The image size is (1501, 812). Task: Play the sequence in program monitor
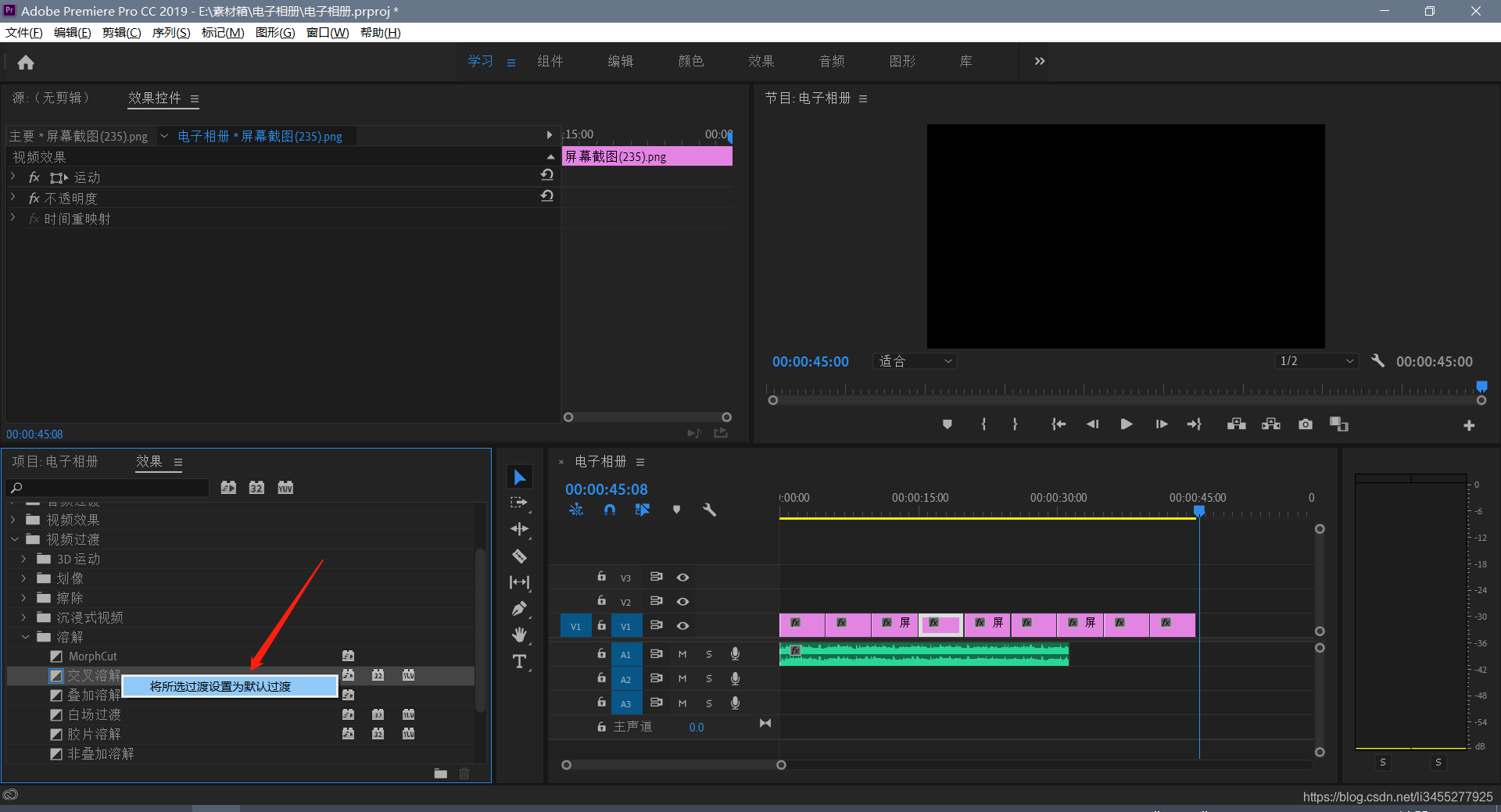[x=1127, y=424]
